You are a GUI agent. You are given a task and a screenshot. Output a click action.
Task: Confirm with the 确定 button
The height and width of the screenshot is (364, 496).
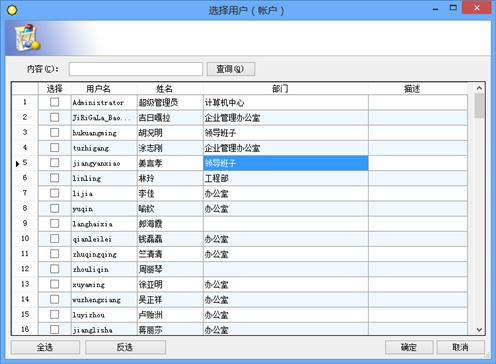click(x=409, y=347)
